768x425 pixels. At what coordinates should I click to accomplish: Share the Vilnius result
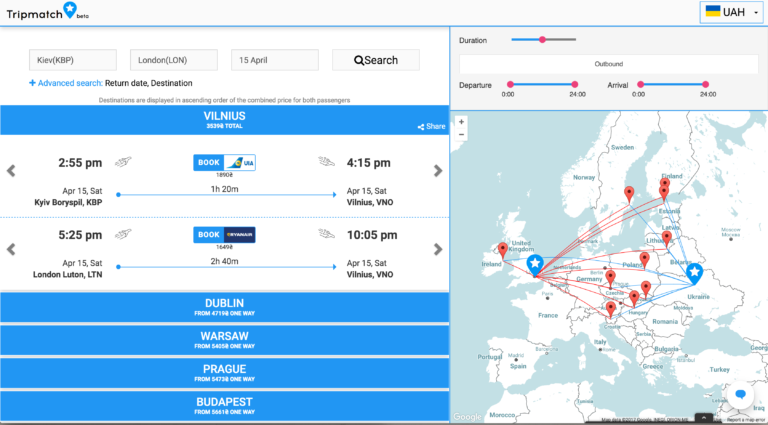pos(432,127)
